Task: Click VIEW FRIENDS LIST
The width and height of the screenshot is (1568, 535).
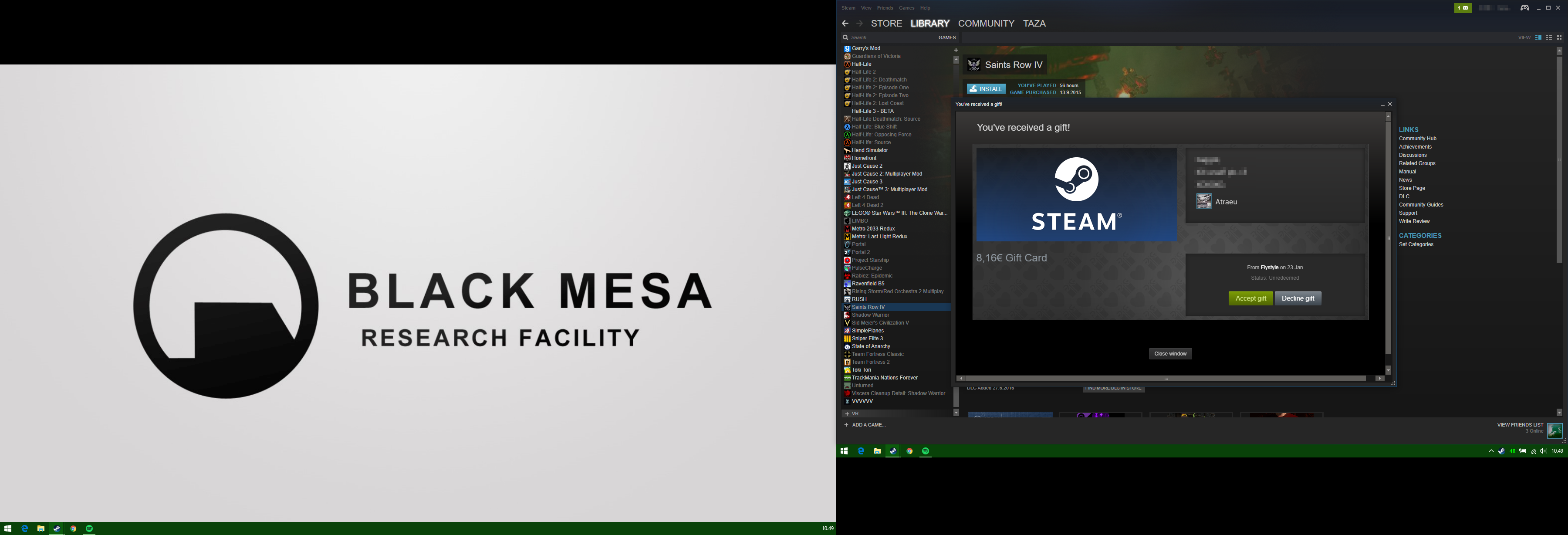Action: 1520,425
